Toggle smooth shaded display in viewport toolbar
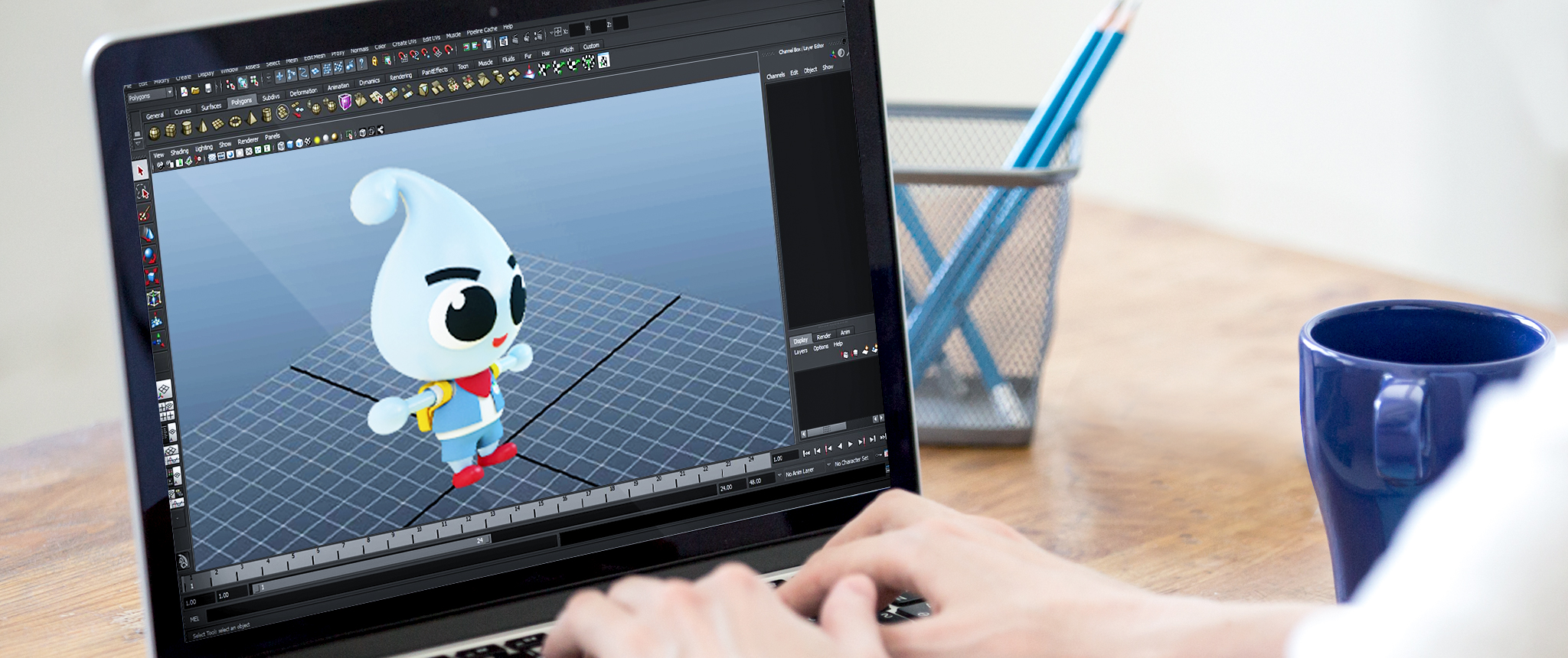 click(x=290, y=145)
